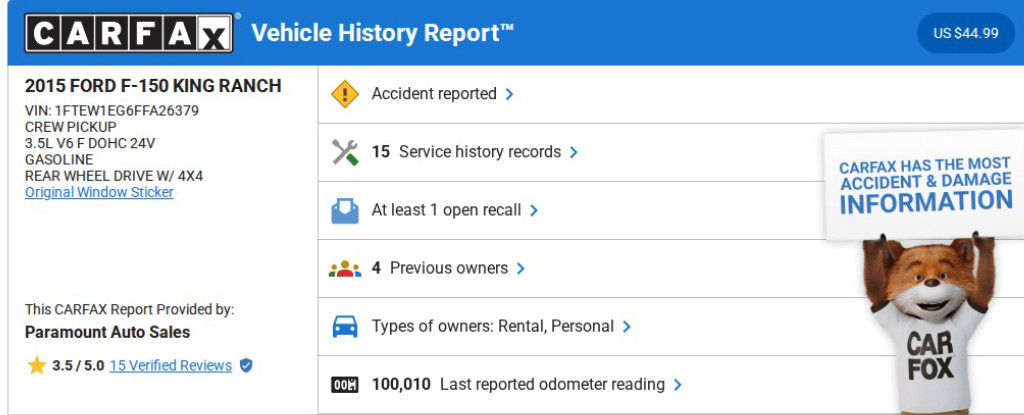
Task: Expand the Previous owners chevron
Action: 521,268
